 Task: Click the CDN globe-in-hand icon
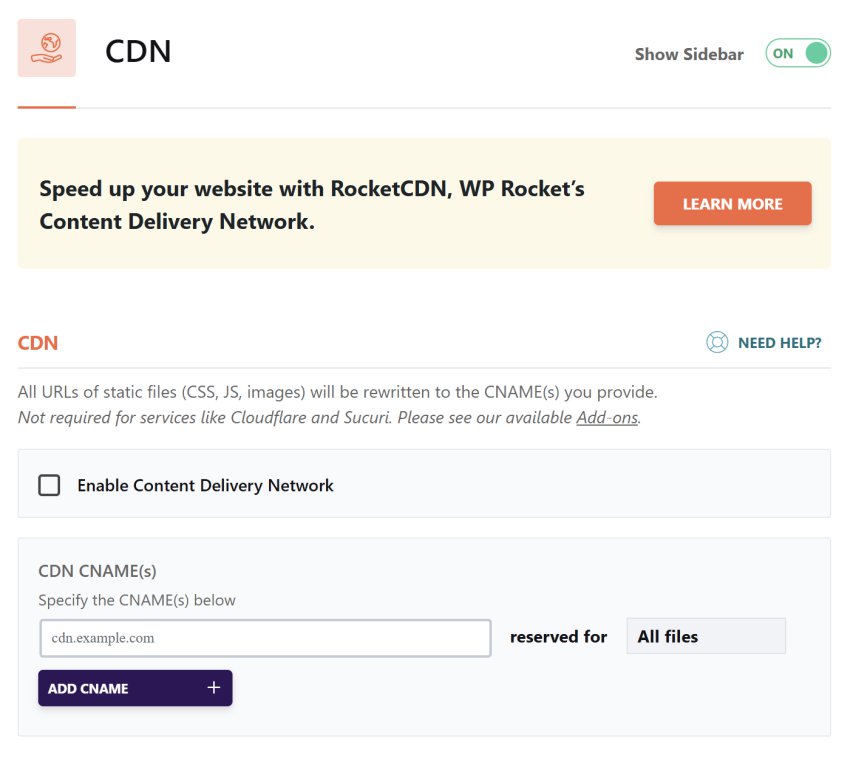[46, 47]
